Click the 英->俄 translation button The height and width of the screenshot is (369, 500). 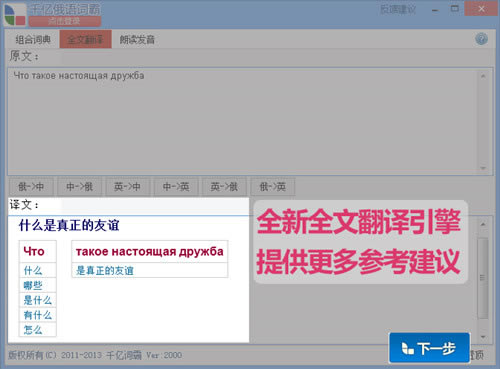pyautogui.click(x=224, y=187)
